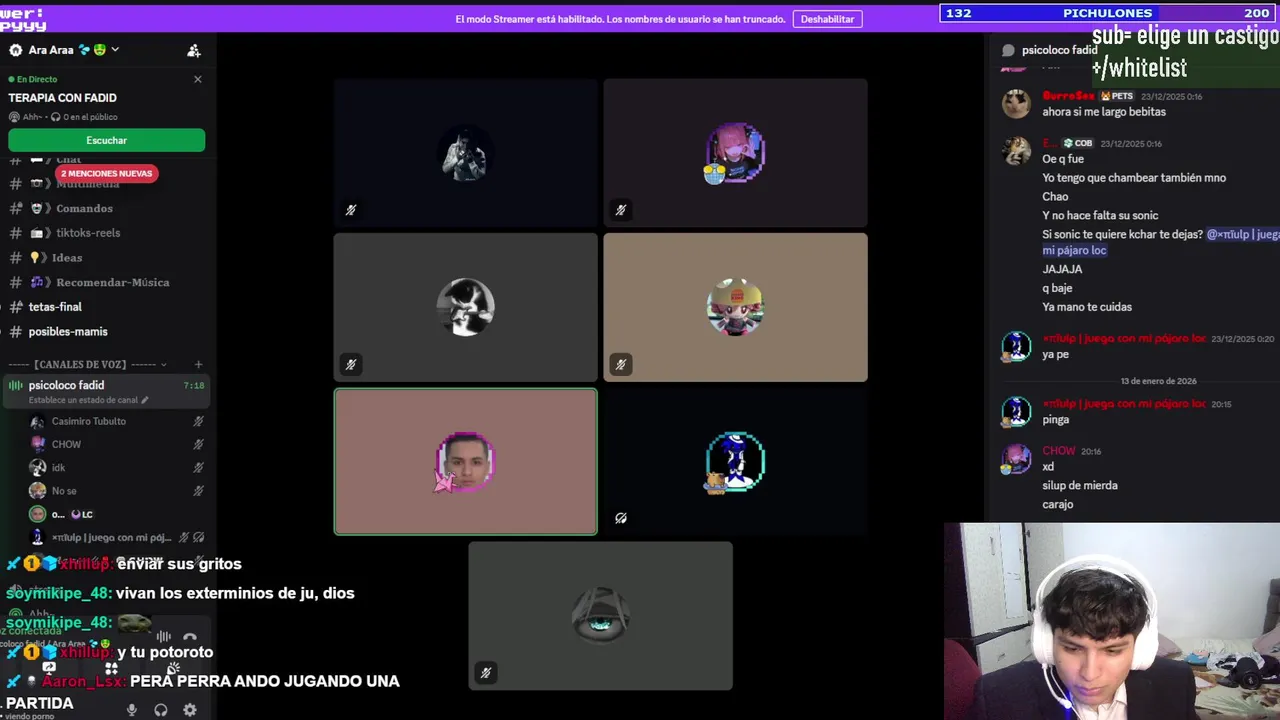
Task: Select the pink-haired avatar participant tile
Action: pos(735,153)
